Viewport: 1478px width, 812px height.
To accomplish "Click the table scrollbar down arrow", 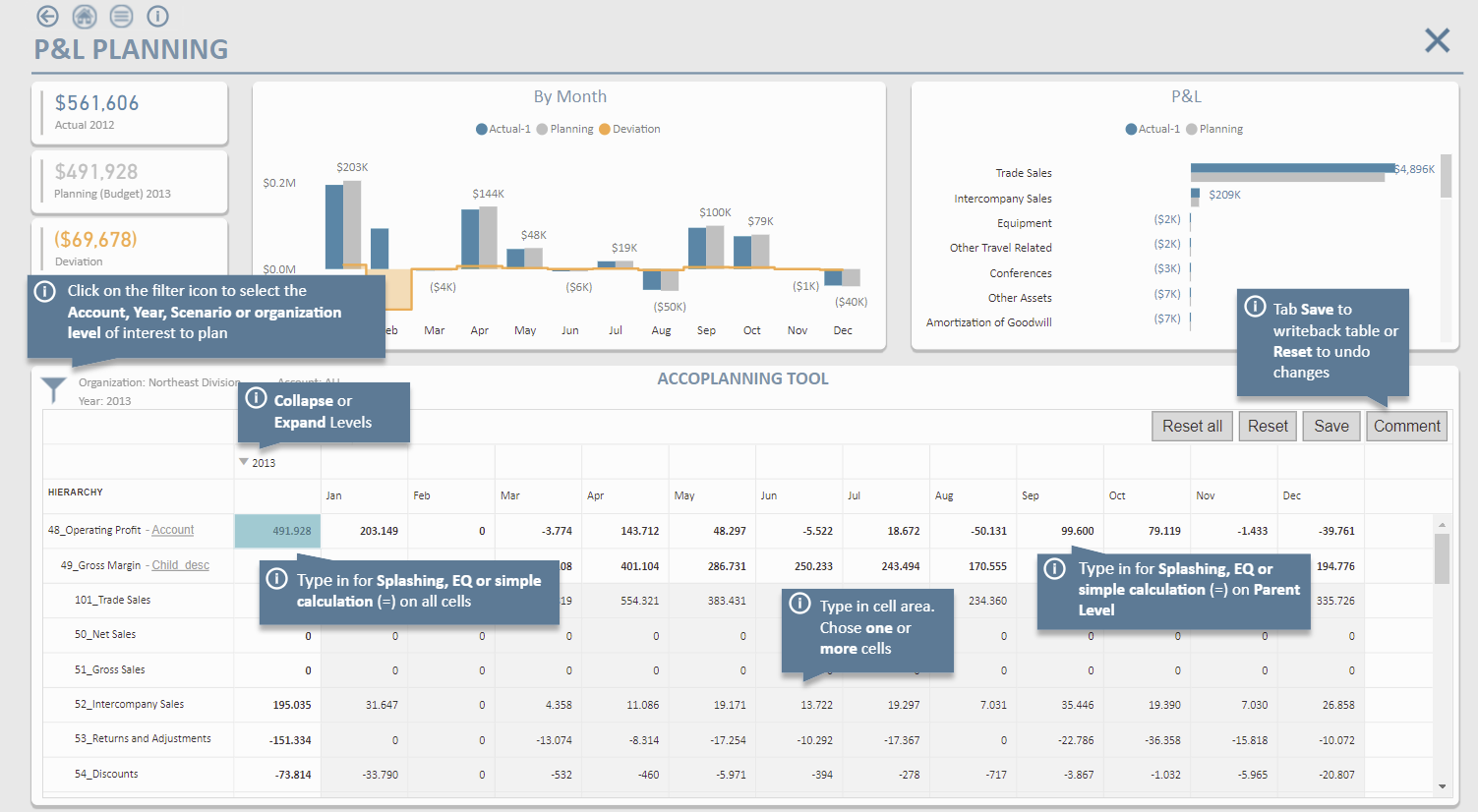I will pos(1442,786).
